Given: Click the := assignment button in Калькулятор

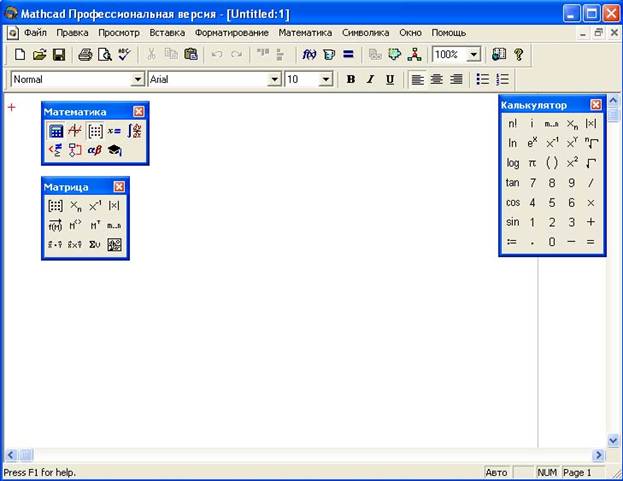Looking at the screenshot, I should click(513, 242).
